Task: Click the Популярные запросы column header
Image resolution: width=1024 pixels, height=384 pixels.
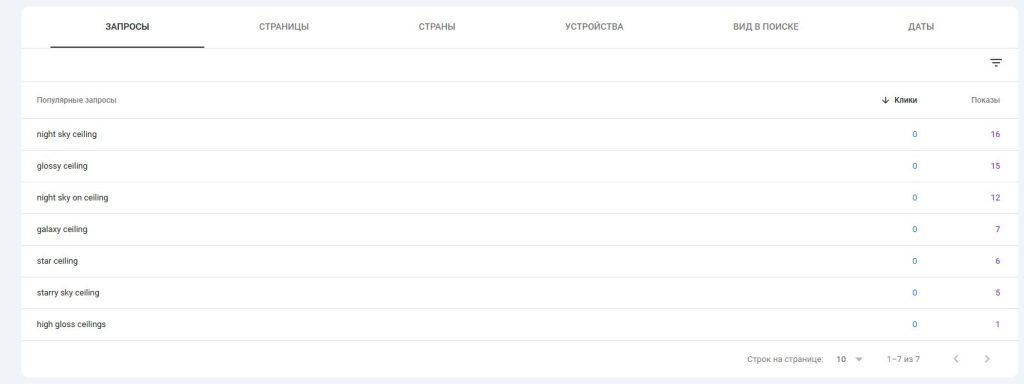Action: point(76,101)
